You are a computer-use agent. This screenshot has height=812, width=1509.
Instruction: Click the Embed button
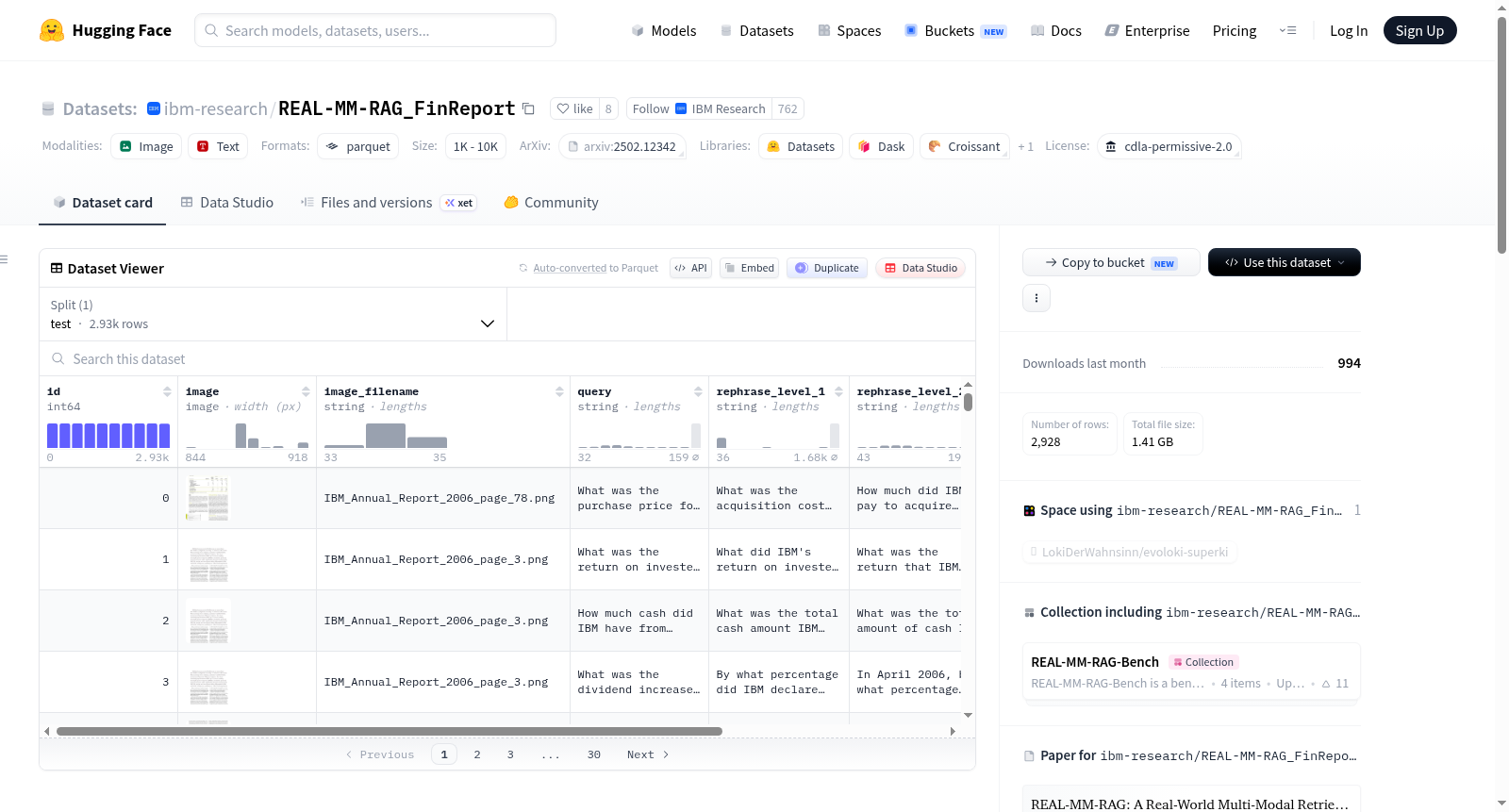749,268
